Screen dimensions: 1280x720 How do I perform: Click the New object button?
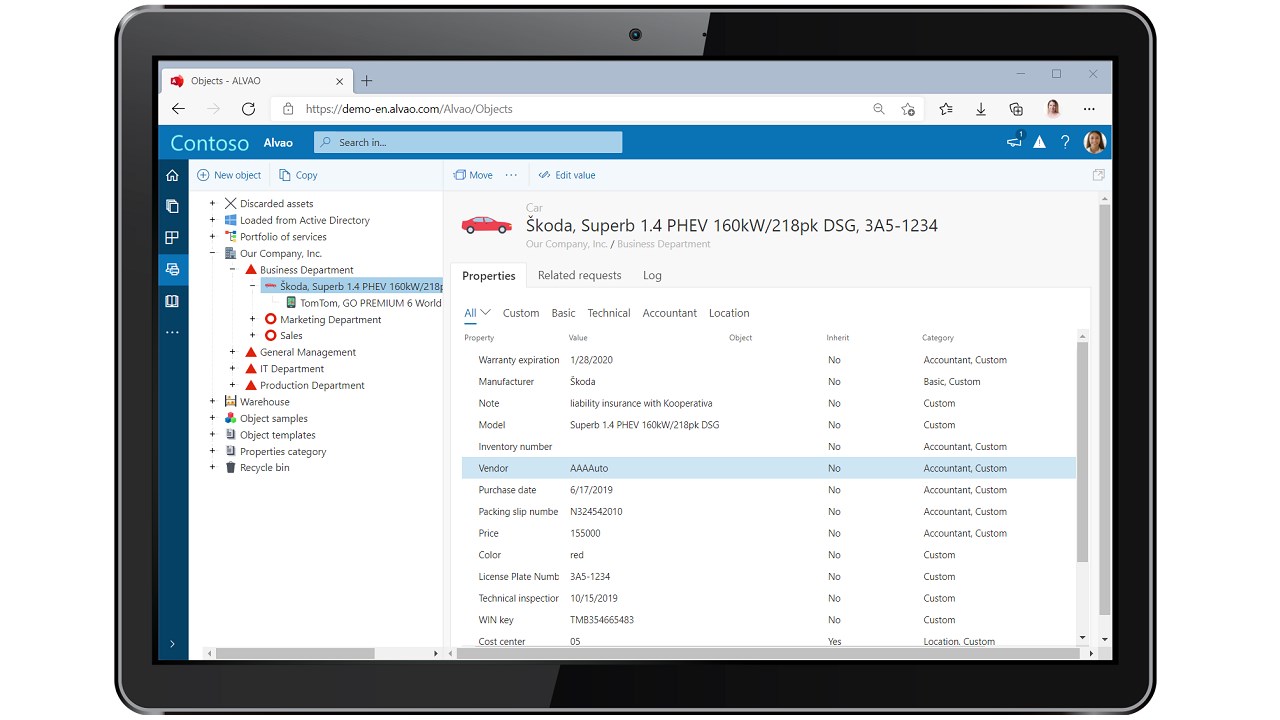pyautogui.click(x=229, y=175)
